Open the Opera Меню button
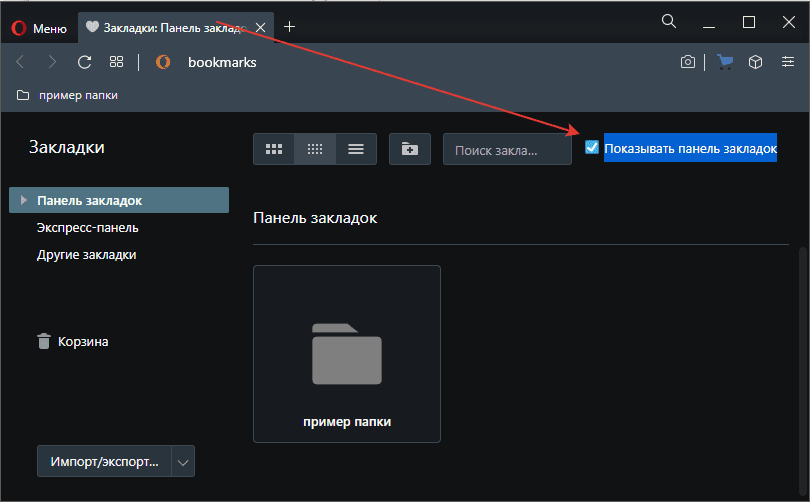Viewport: 810px width, 502px height. click(x=39, y=28)
